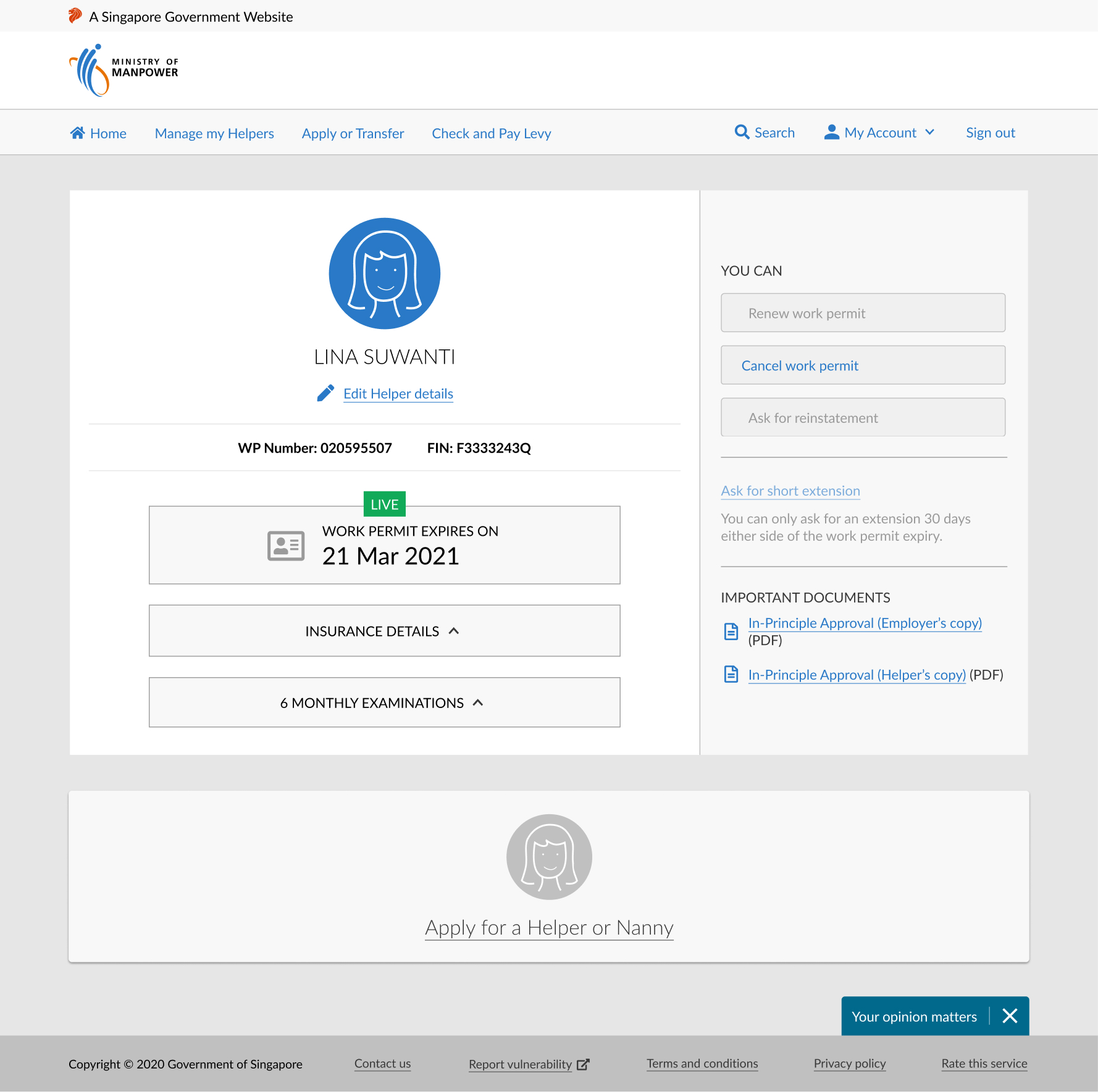The image size is (1098, 1092).
Task: Click the external link icon beside Report vulnerability
Action: coord(583,1064)
